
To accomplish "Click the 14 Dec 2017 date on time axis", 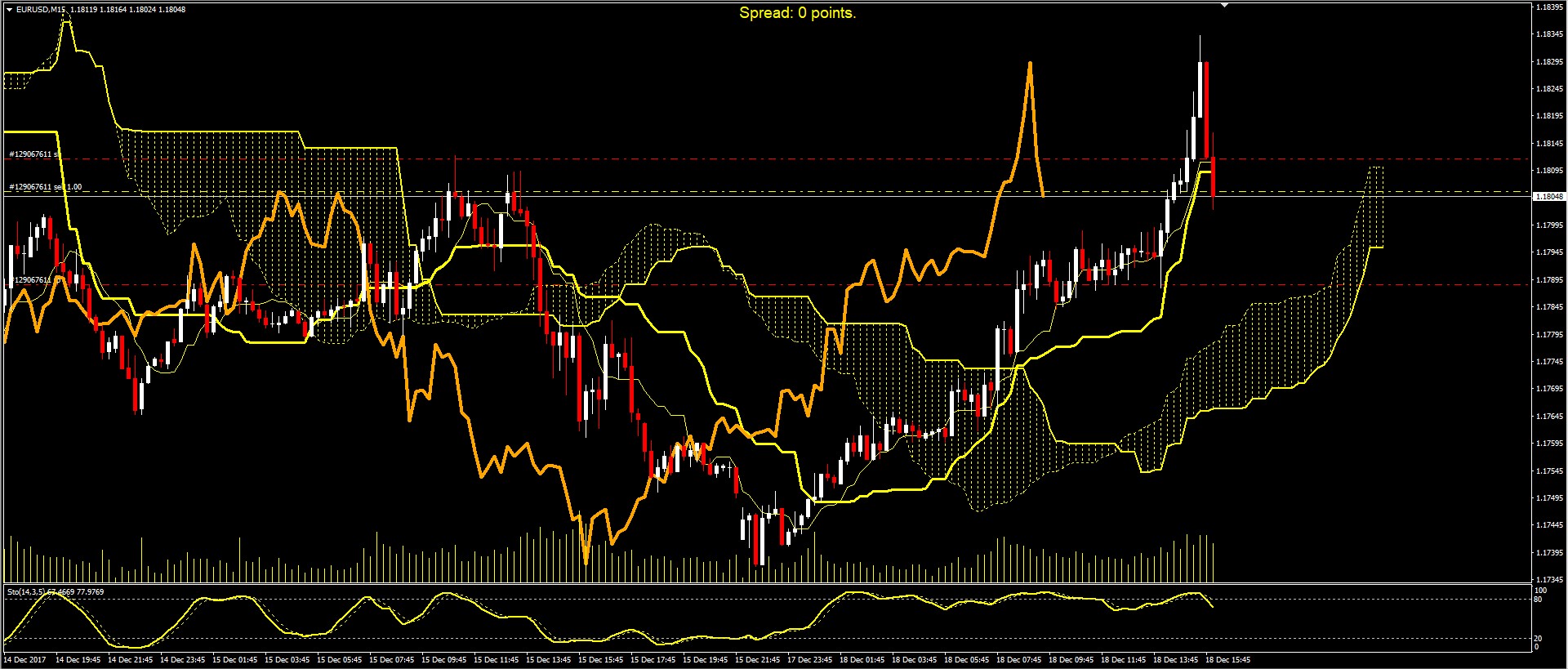I will click(25, 659).
